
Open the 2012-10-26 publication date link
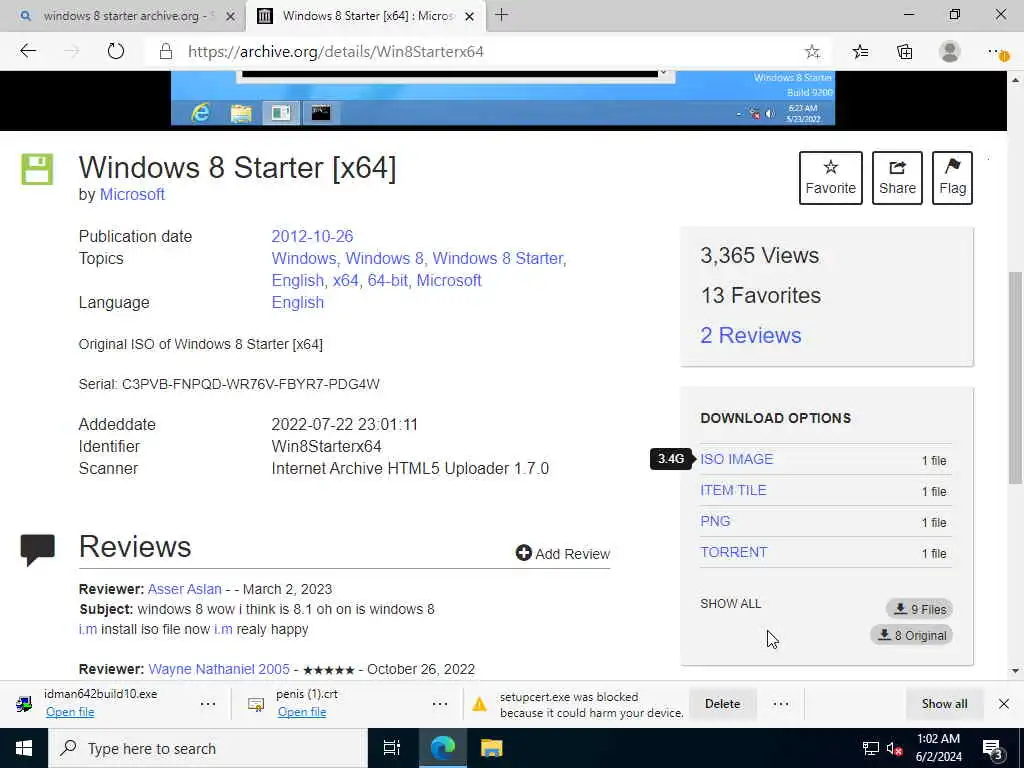tap(312, 236)
